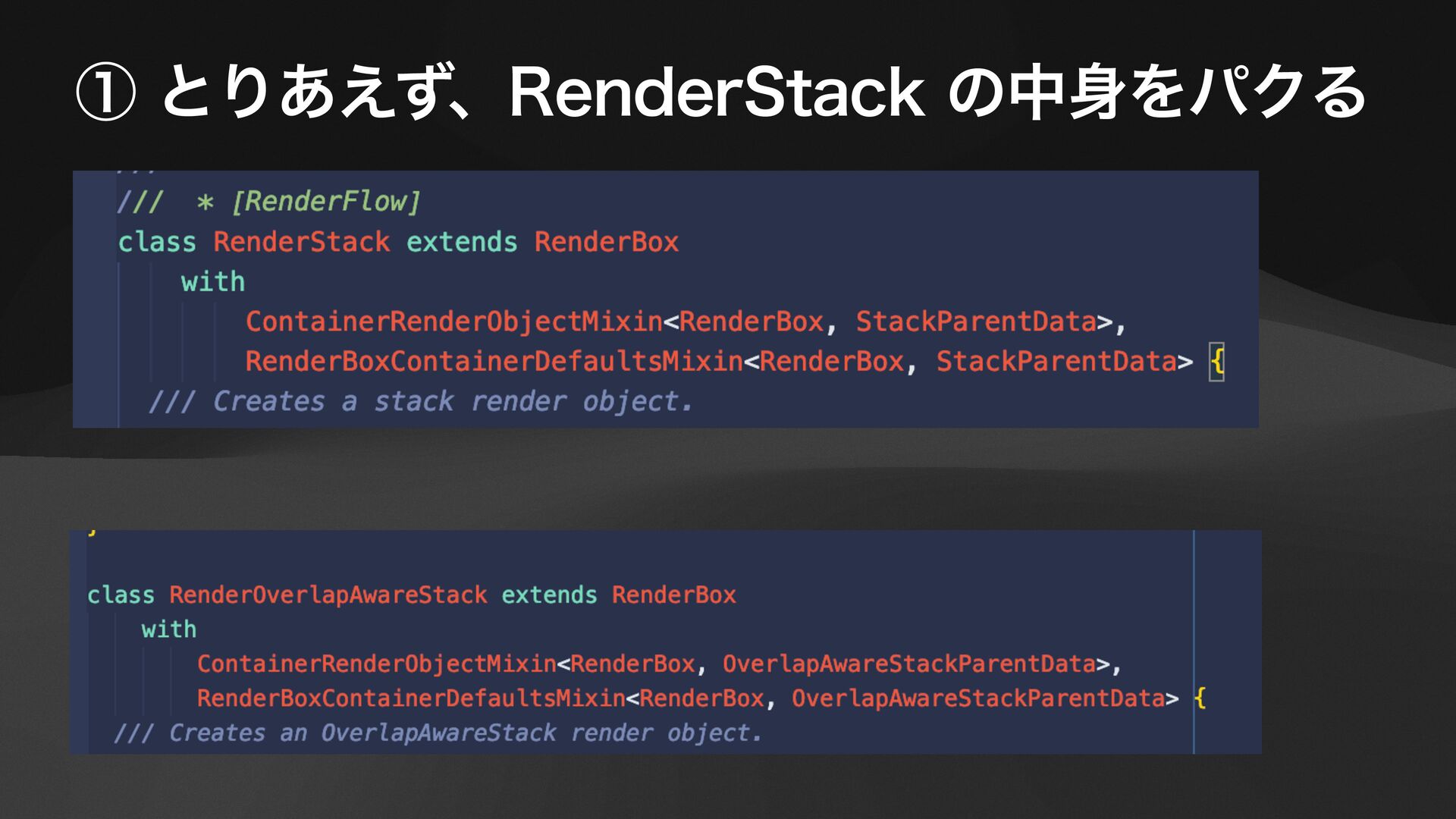Click StackParentData in the ContainerRenderObjectMixin top line
1456x819 pixels.
pyautogui.click(x=976, y=322)
